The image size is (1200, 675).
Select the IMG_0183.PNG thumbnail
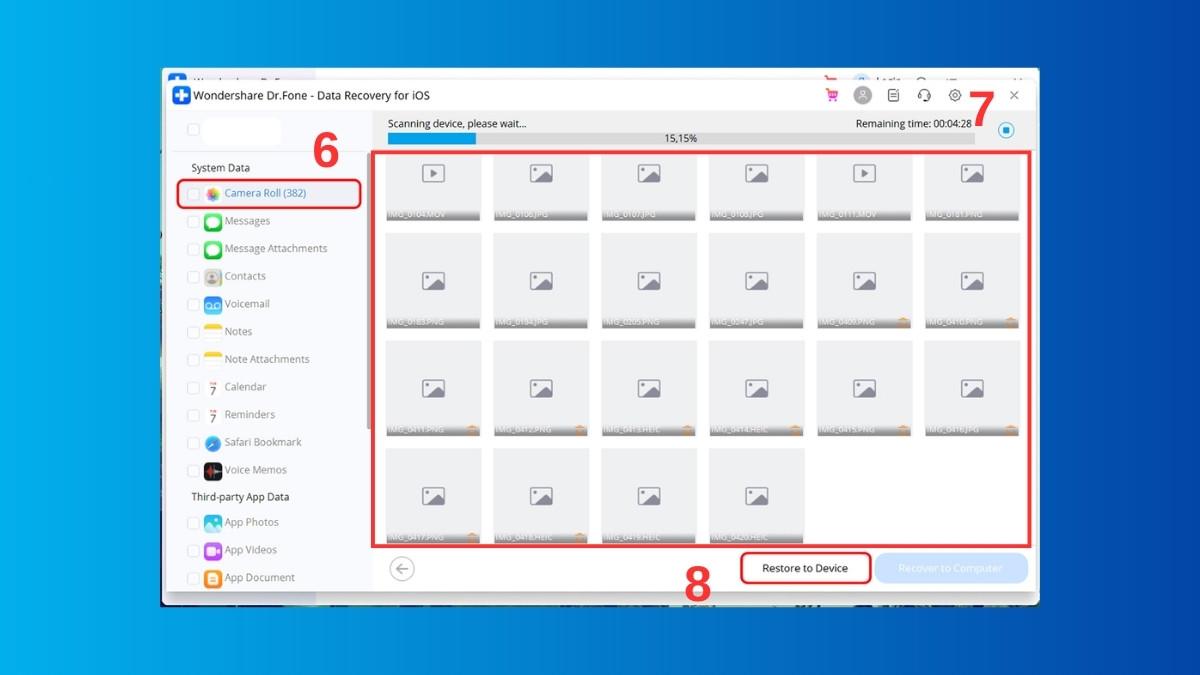point(433,281)
